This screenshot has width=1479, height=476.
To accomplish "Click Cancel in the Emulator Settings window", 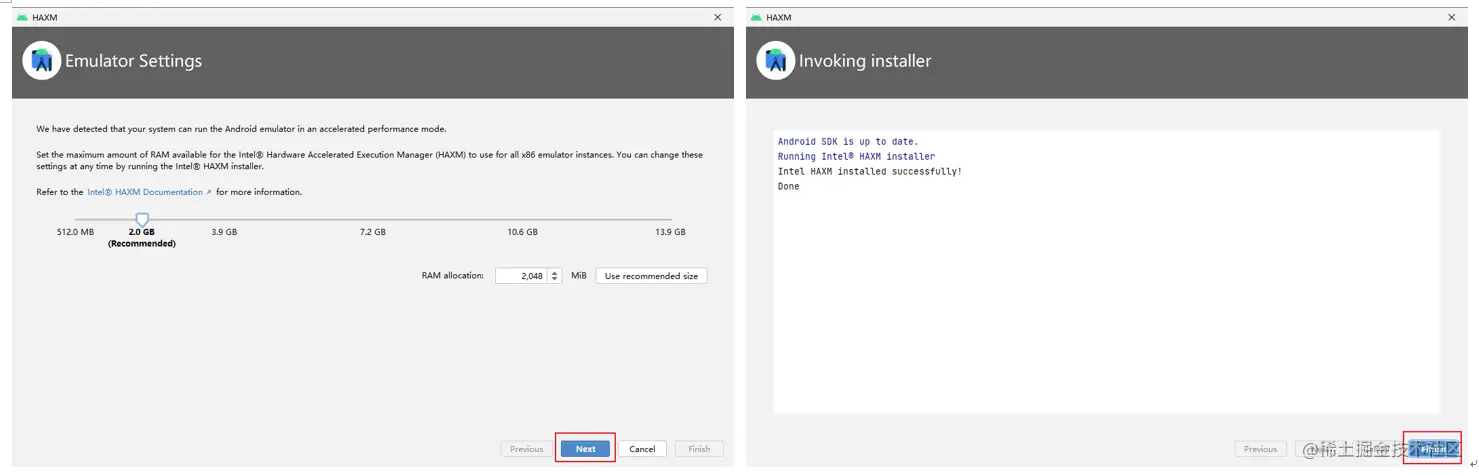I will point(642,449).
